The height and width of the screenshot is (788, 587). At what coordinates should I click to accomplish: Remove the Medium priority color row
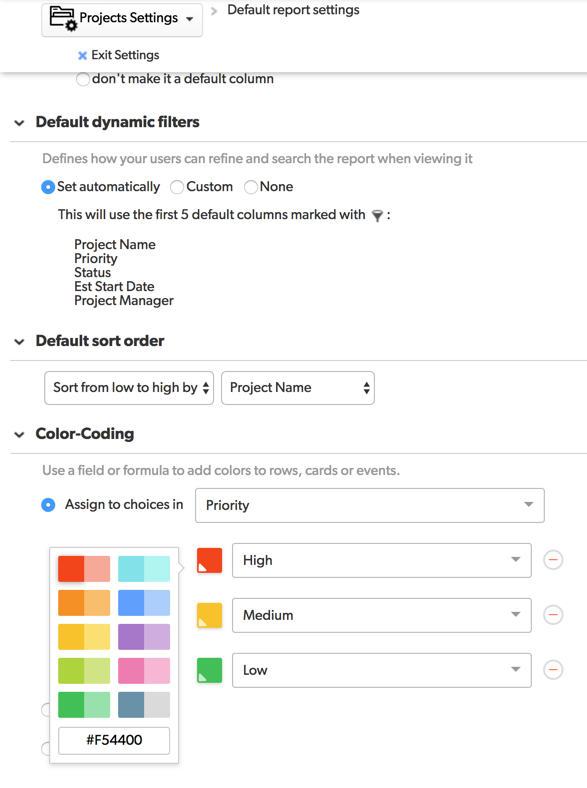click(x=553, y=615)
